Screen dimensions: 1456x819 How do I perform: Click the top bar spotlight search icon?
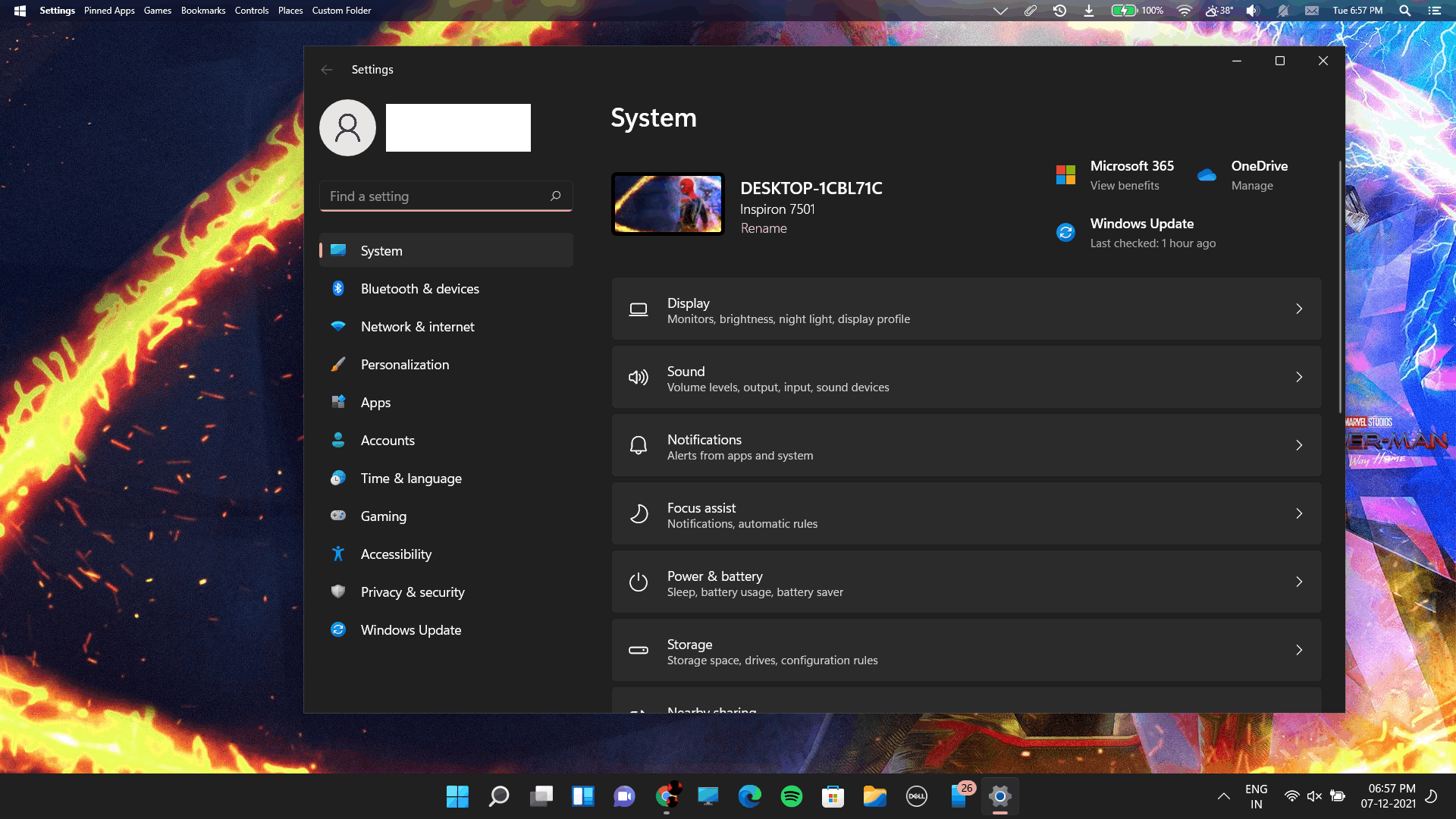click(1404, 11)
